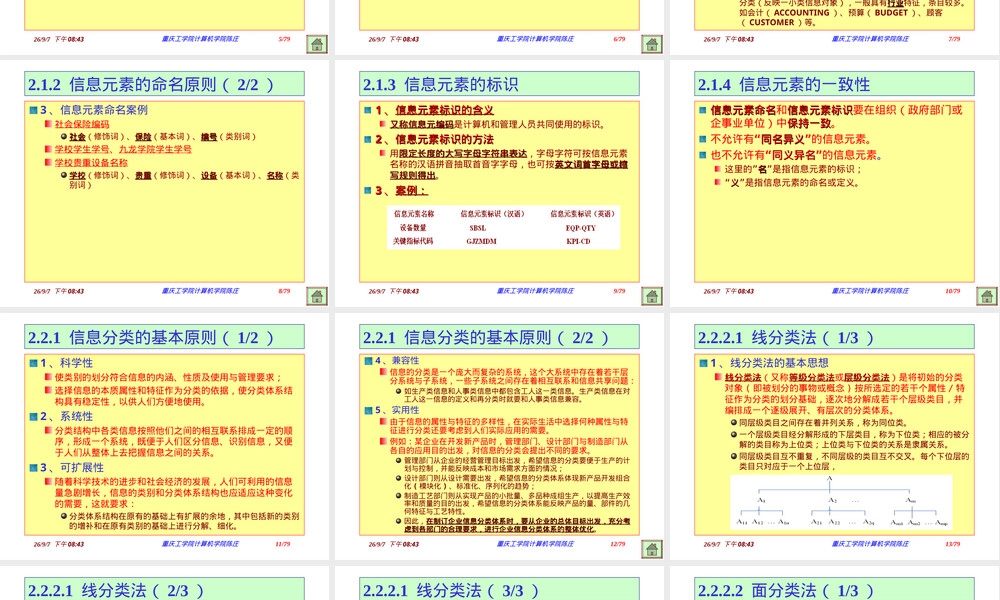Screen dimensions: 1000x600
Task: Click table cell 设备数量
Action: pos(413,228)
